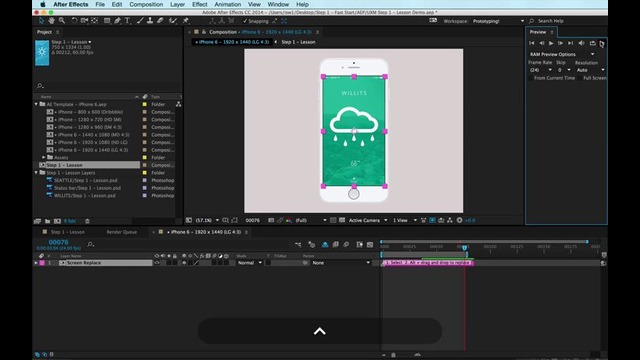Expand the Assets folder
The image size is (640, 360).
[44, 158]
